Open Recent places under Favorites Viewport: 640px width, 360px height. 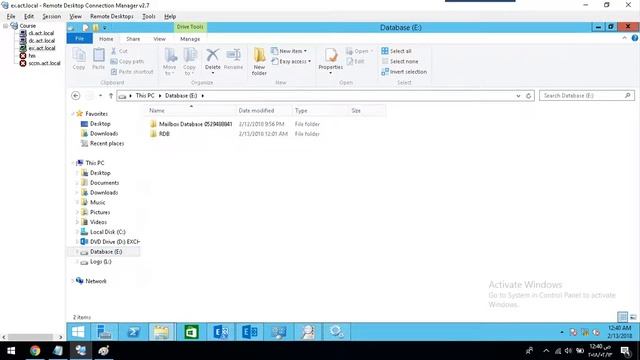pyautogui.click(x=107, y=144)
